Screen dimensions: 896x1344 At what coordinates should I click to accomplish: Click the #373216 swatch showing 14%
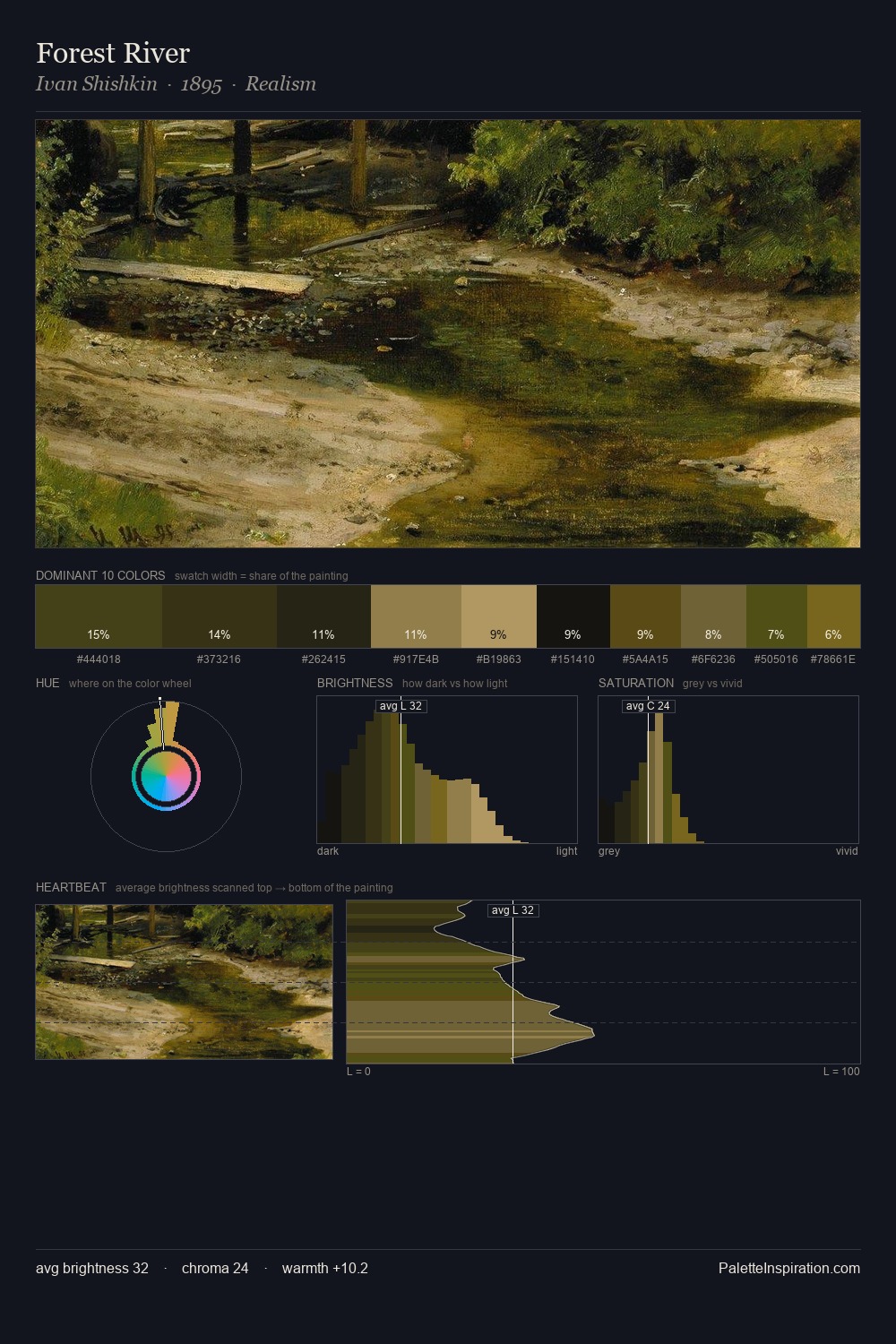coord(220,616)
